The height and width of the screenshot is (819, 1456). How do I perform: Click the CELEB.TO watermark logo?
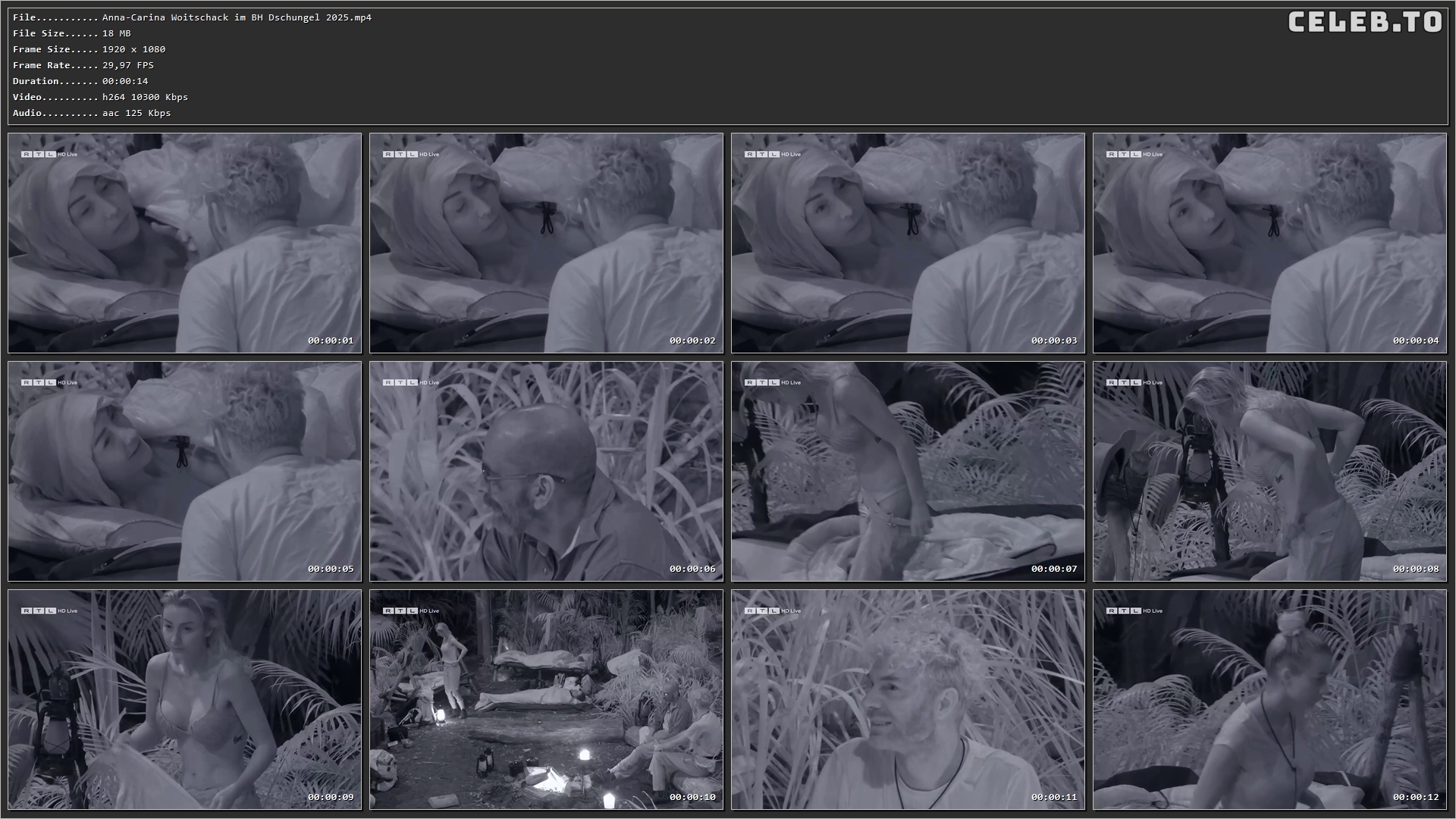point(1365,22)
